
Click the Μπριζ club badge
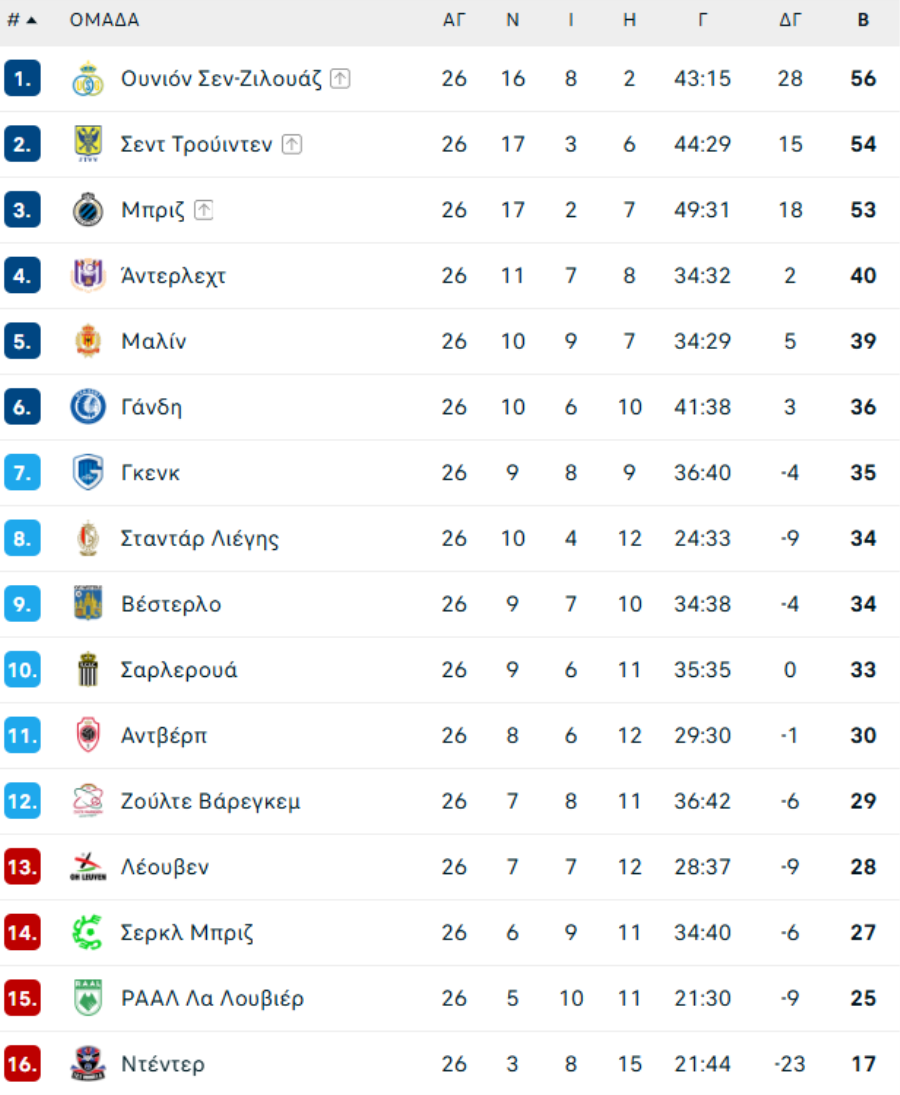pyautogui.click(x=88, y=210)
